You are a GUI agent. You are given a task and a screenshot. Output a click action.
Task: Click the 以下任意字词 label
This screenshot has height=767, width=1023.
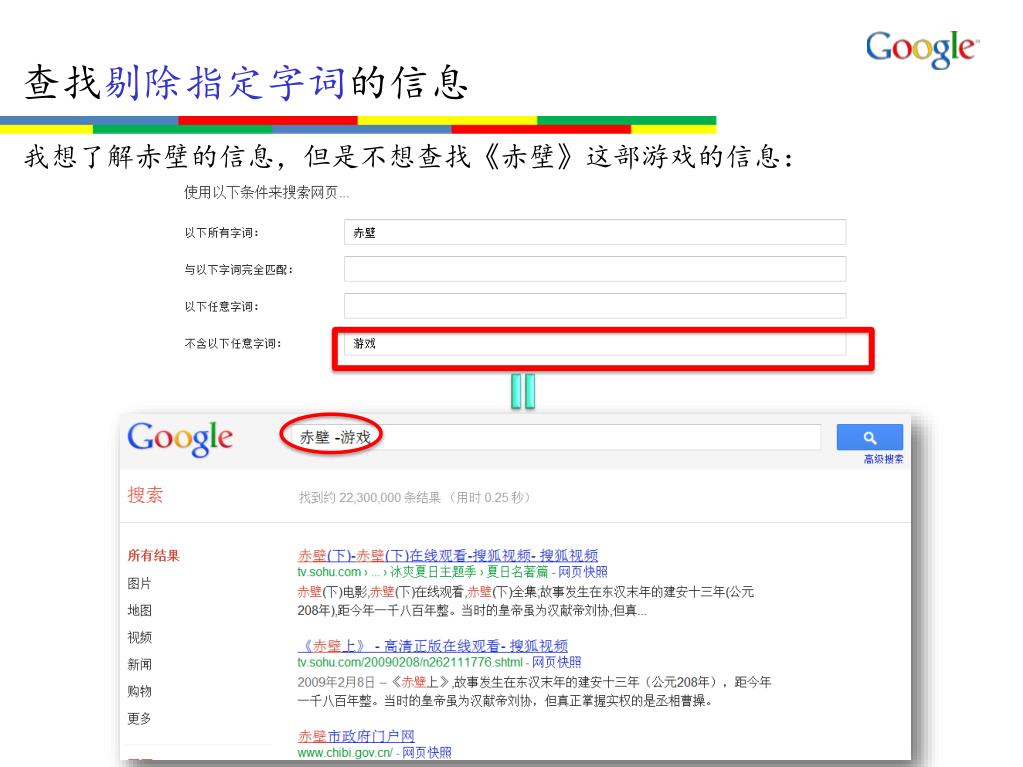(222, 307)
